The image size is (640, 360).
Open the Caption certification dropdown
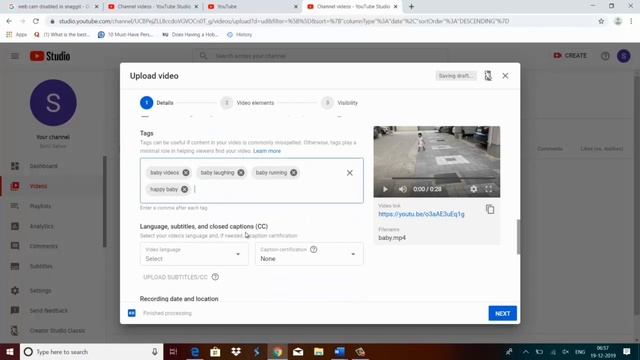pyautogui.click(x=309, y=254)
